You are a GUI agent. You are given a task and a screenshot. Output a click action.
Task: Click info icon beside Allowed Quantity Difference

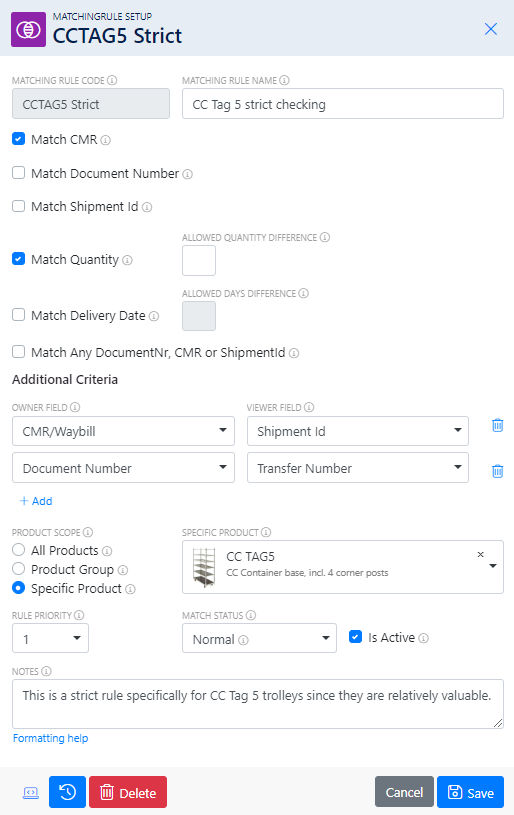[325, 237]
